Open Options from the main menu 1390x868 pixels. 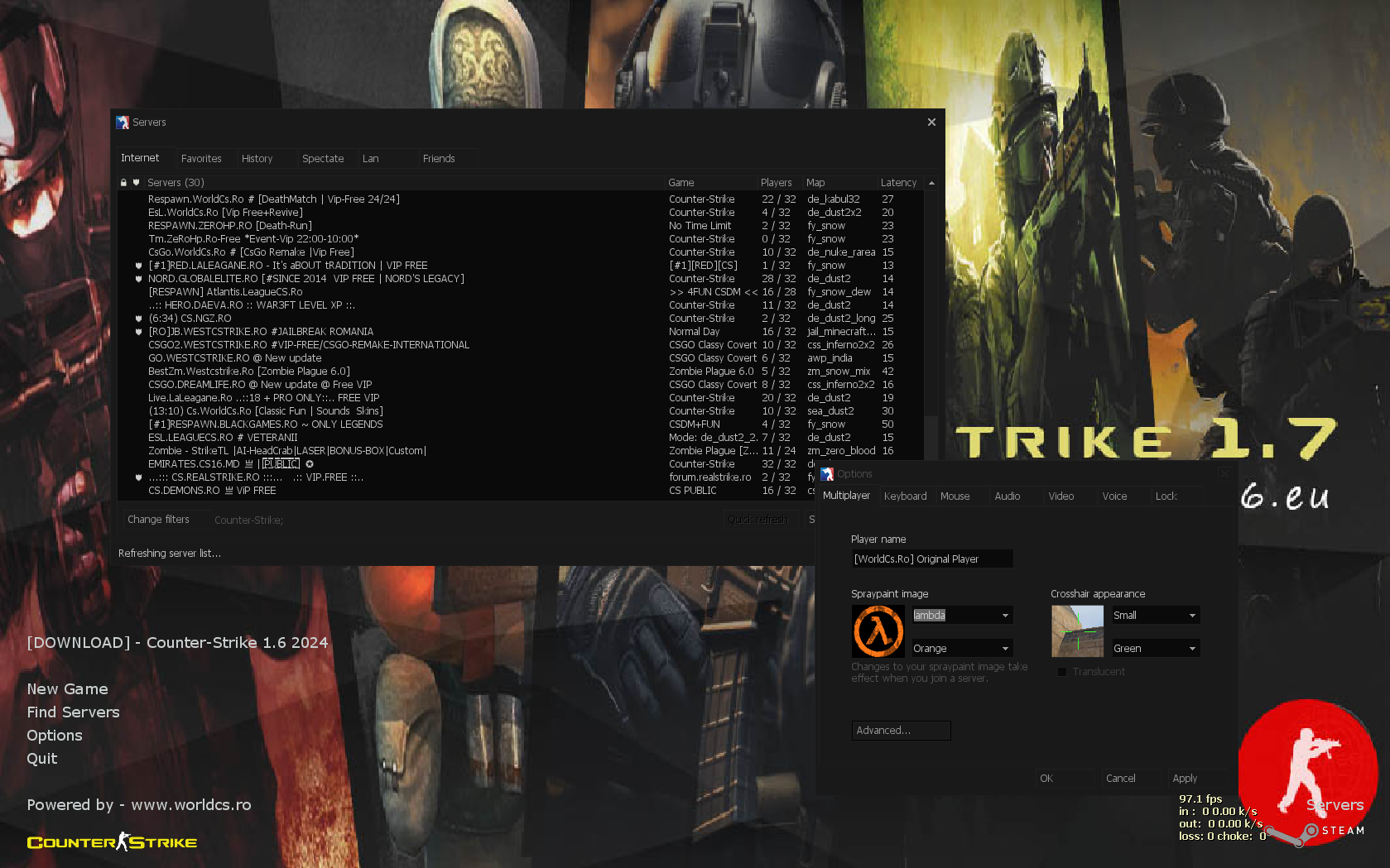tap(55, 736)
